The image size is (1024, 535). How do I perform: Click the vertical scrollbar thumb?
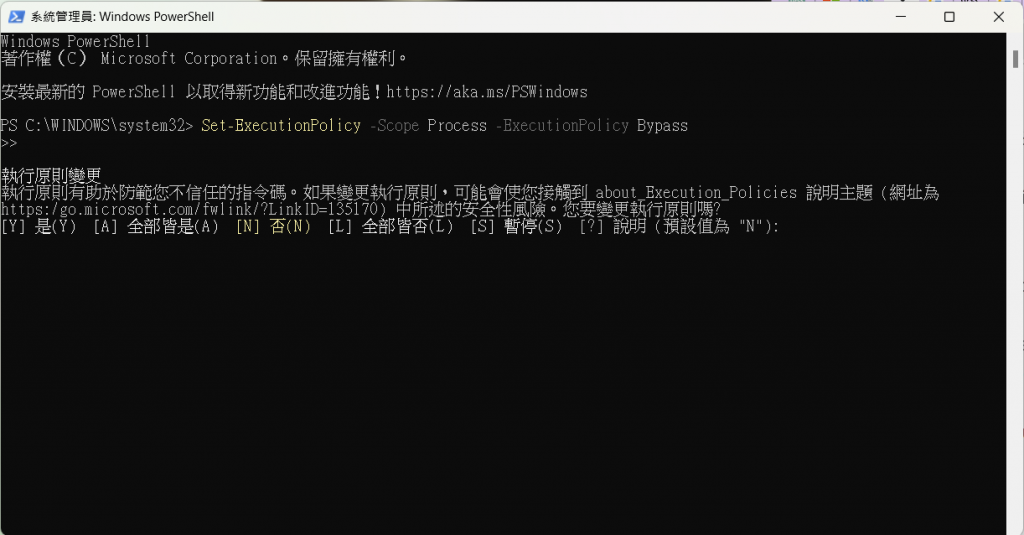click(x=1016, y=59)
